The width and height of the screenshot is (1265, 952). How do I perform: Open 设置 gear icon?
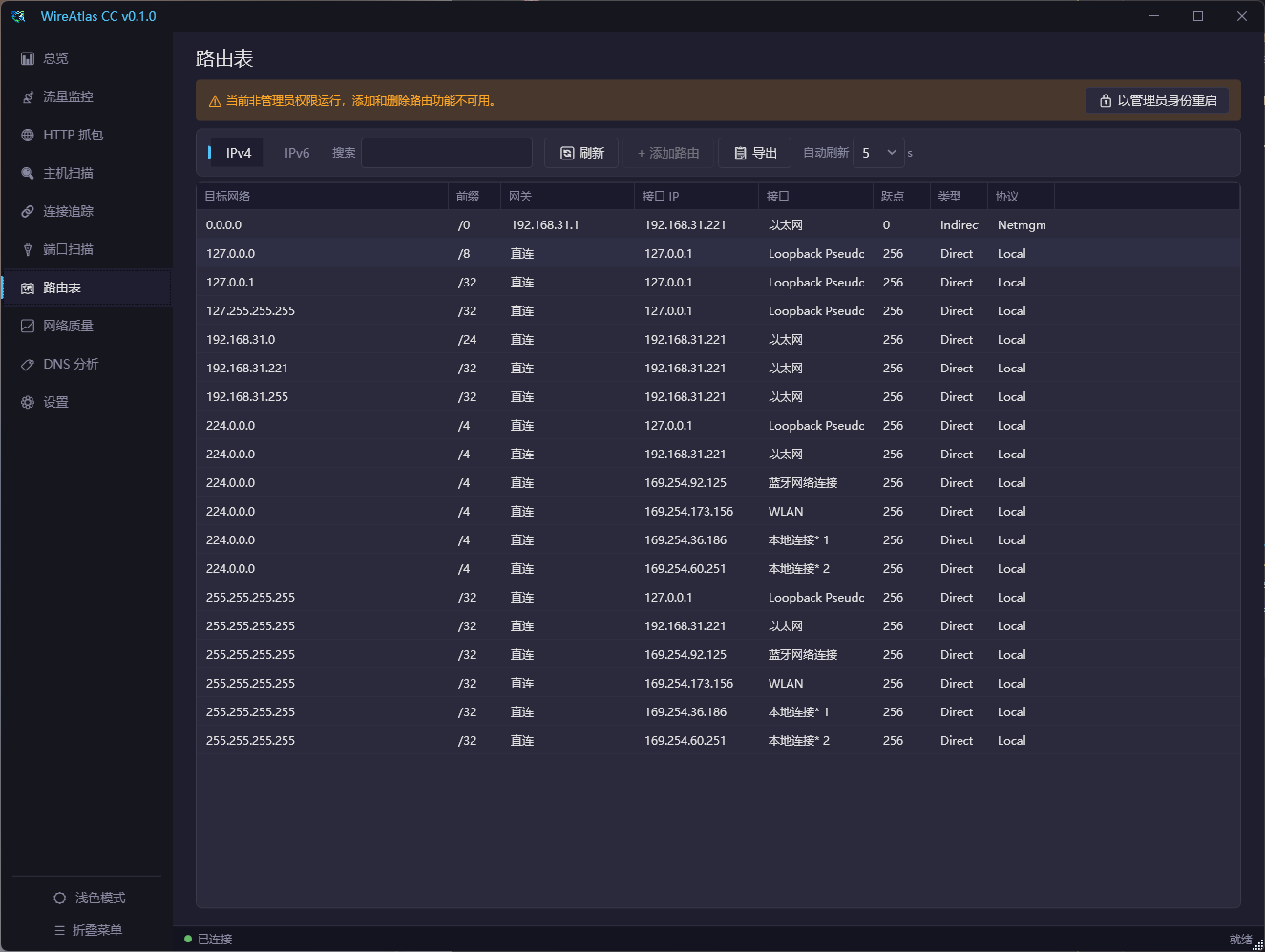[x=28, y=402]
